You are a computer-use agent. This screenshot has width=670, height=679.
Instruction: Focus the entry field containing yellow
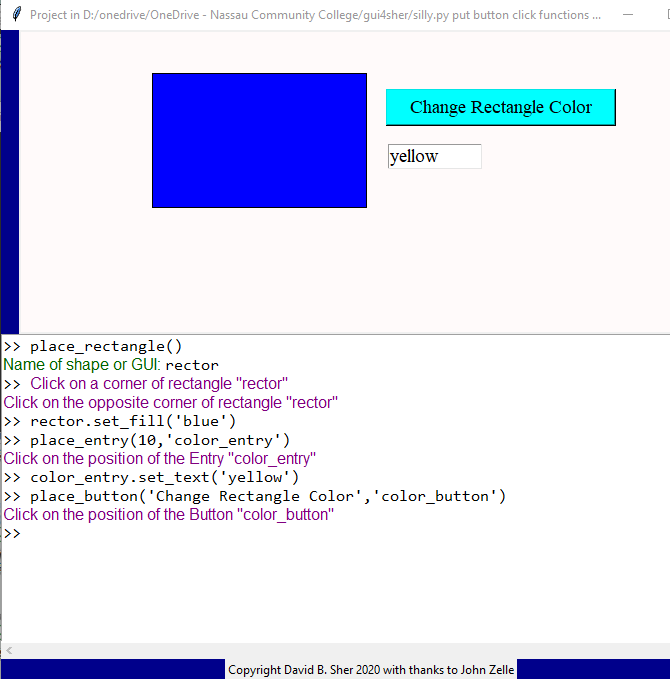(x=434, y=157)
